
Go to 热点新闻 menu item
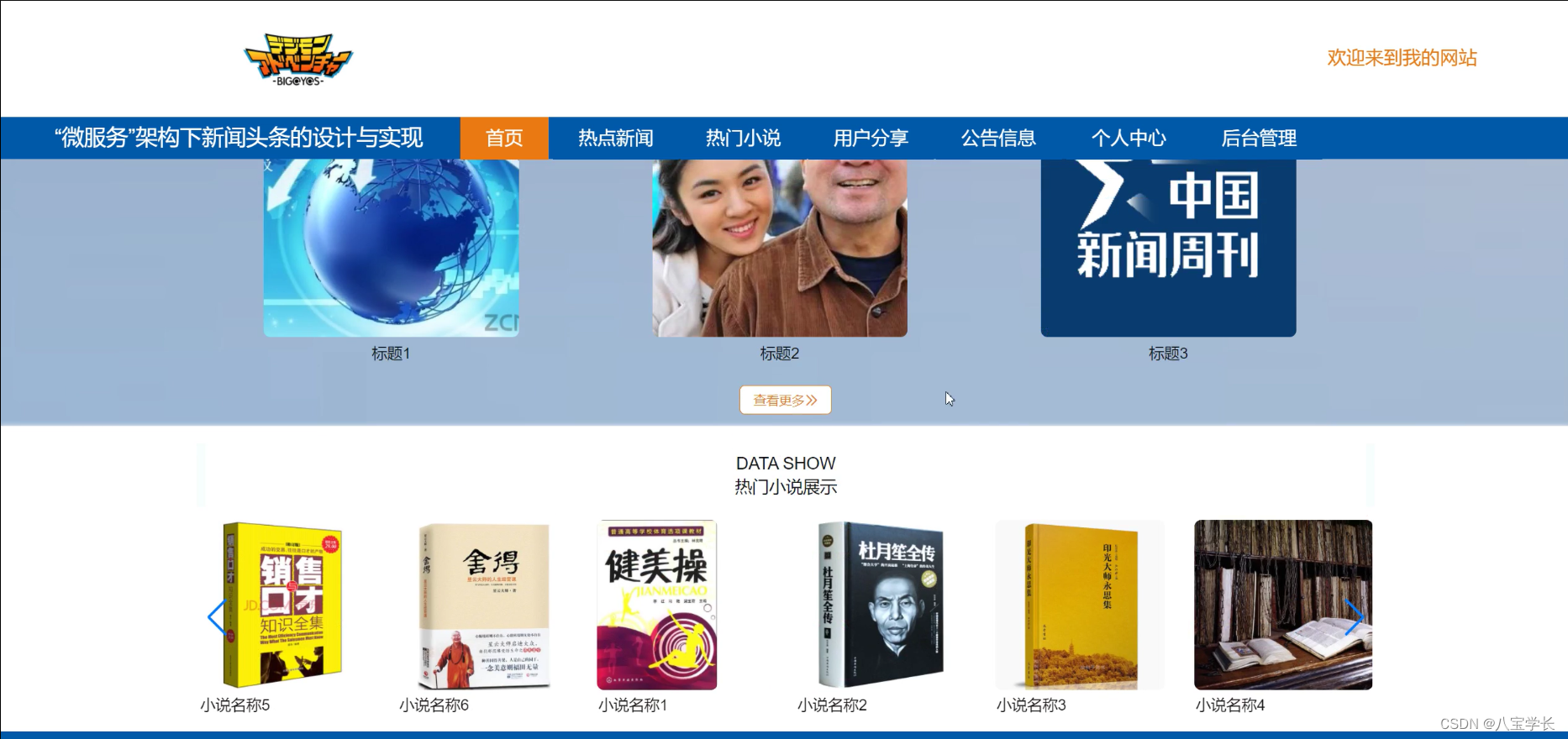616,138
